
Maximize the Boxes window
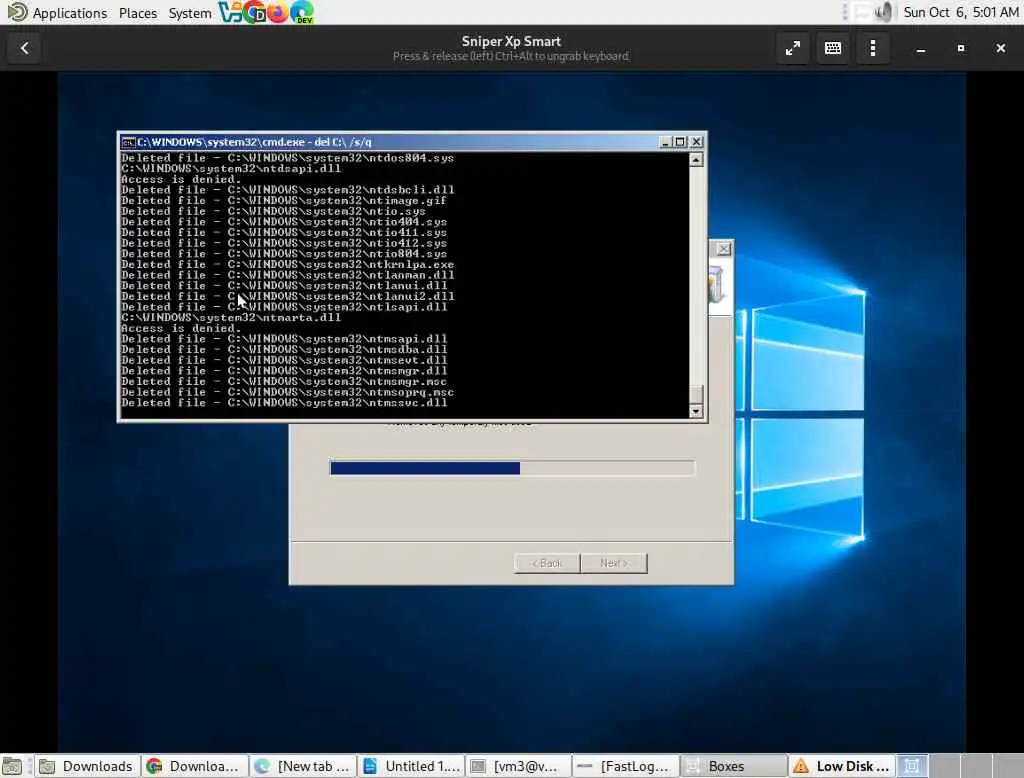[961, 48]
